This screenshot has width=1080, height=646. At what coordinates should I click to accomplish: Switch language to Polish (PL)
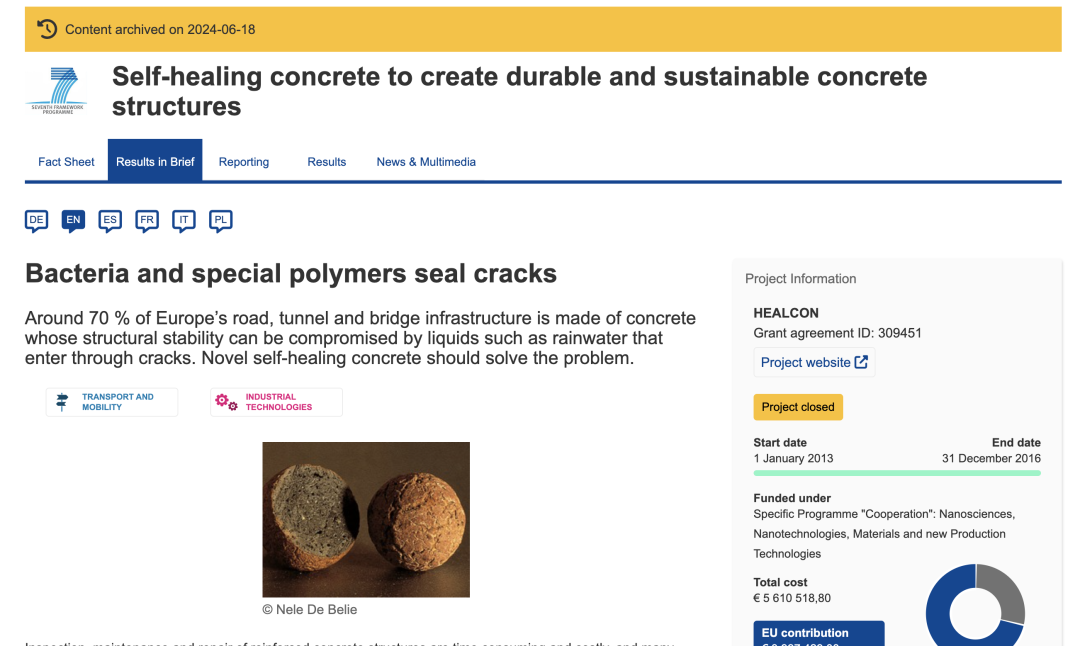pyautogui.click(x=220, y=220)
